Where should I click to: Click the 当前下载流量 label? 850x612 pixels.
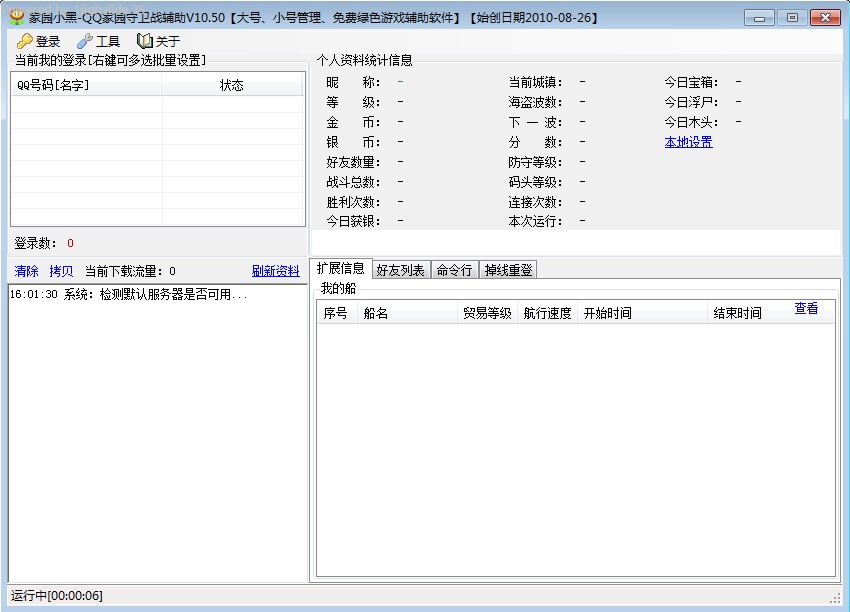coord(125,271)
